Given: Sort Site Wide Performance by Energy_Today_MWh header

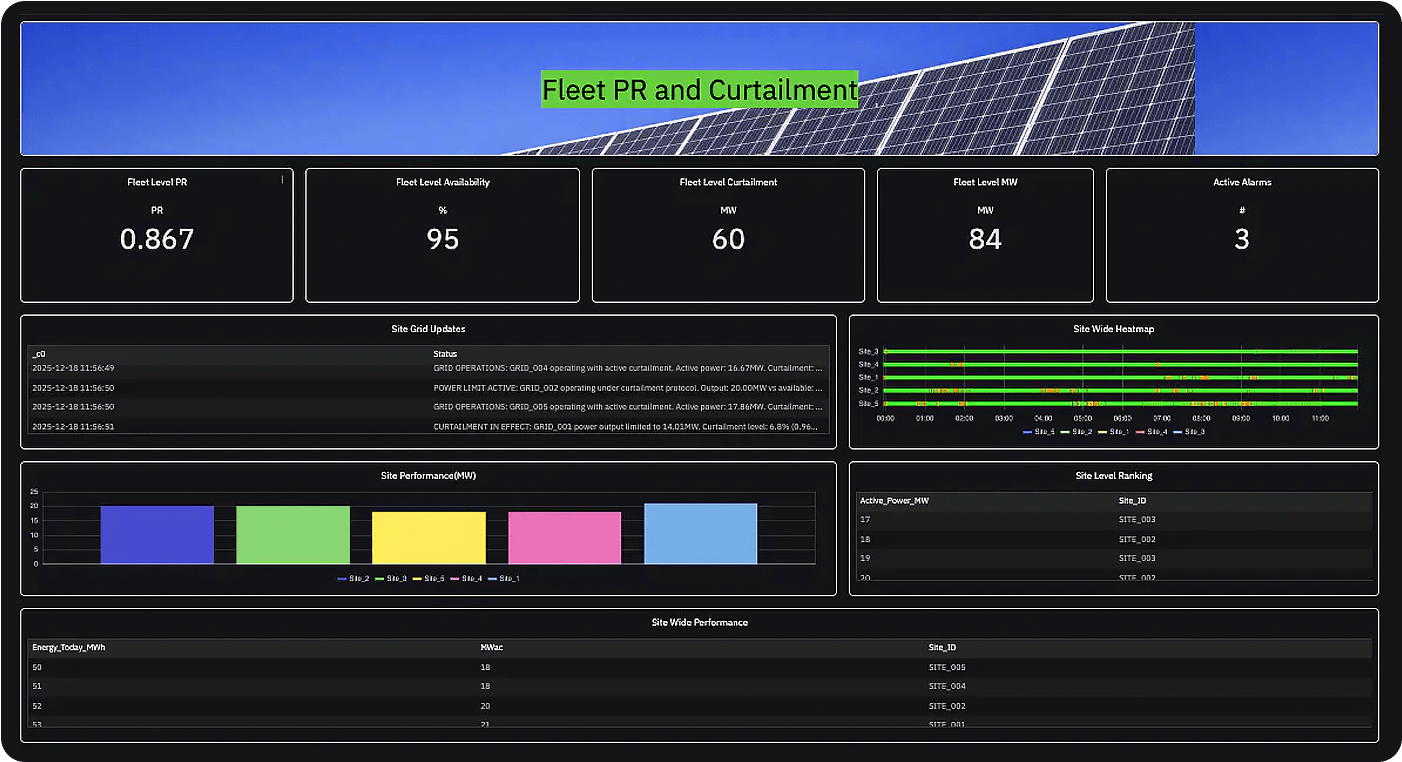Looking at the screenshot, I should [x=68, y=648].
